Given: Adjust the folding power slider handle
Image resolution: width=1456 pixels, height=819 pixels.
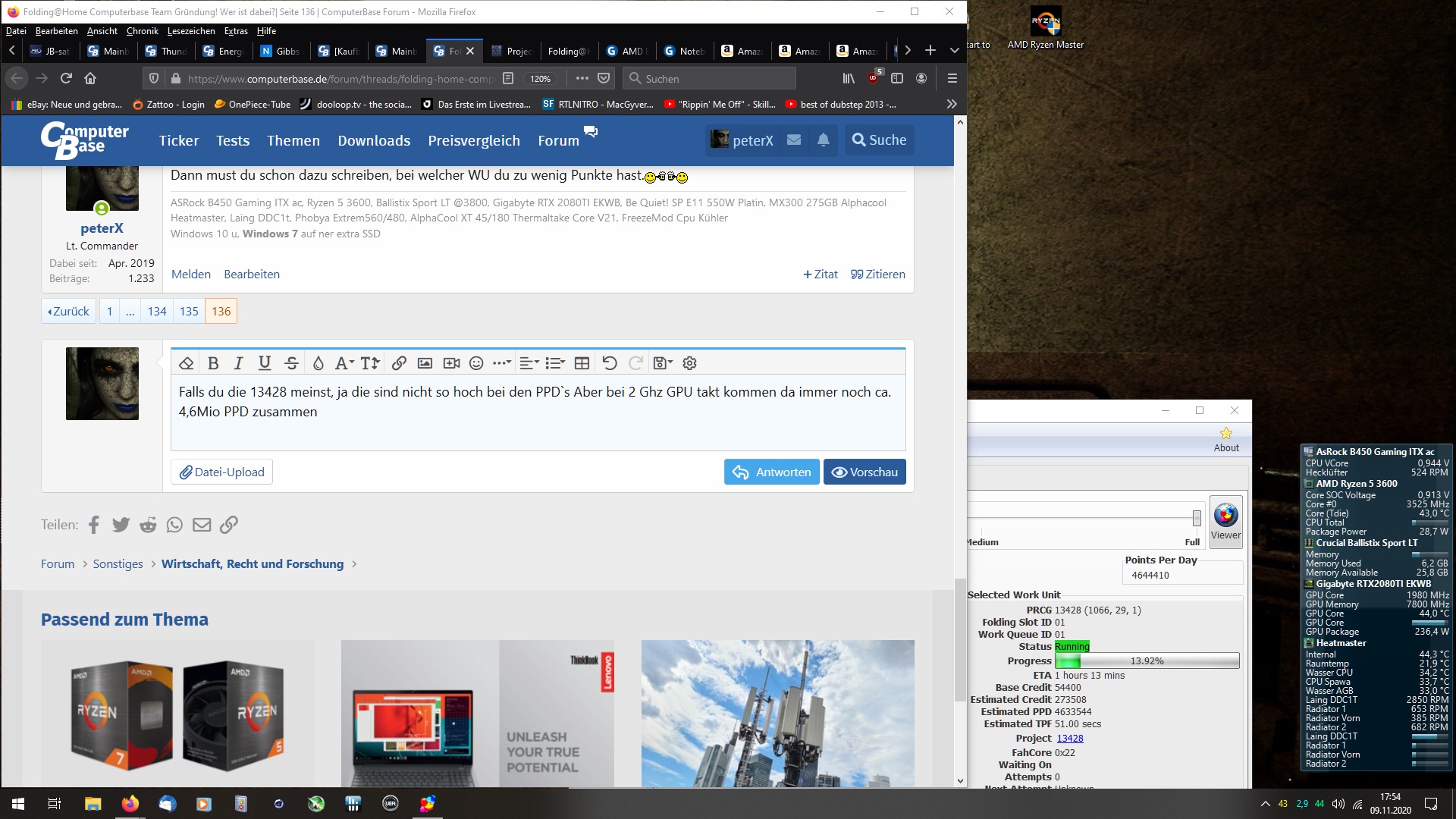Looking at the screenshot, I should pos(1197,518).
